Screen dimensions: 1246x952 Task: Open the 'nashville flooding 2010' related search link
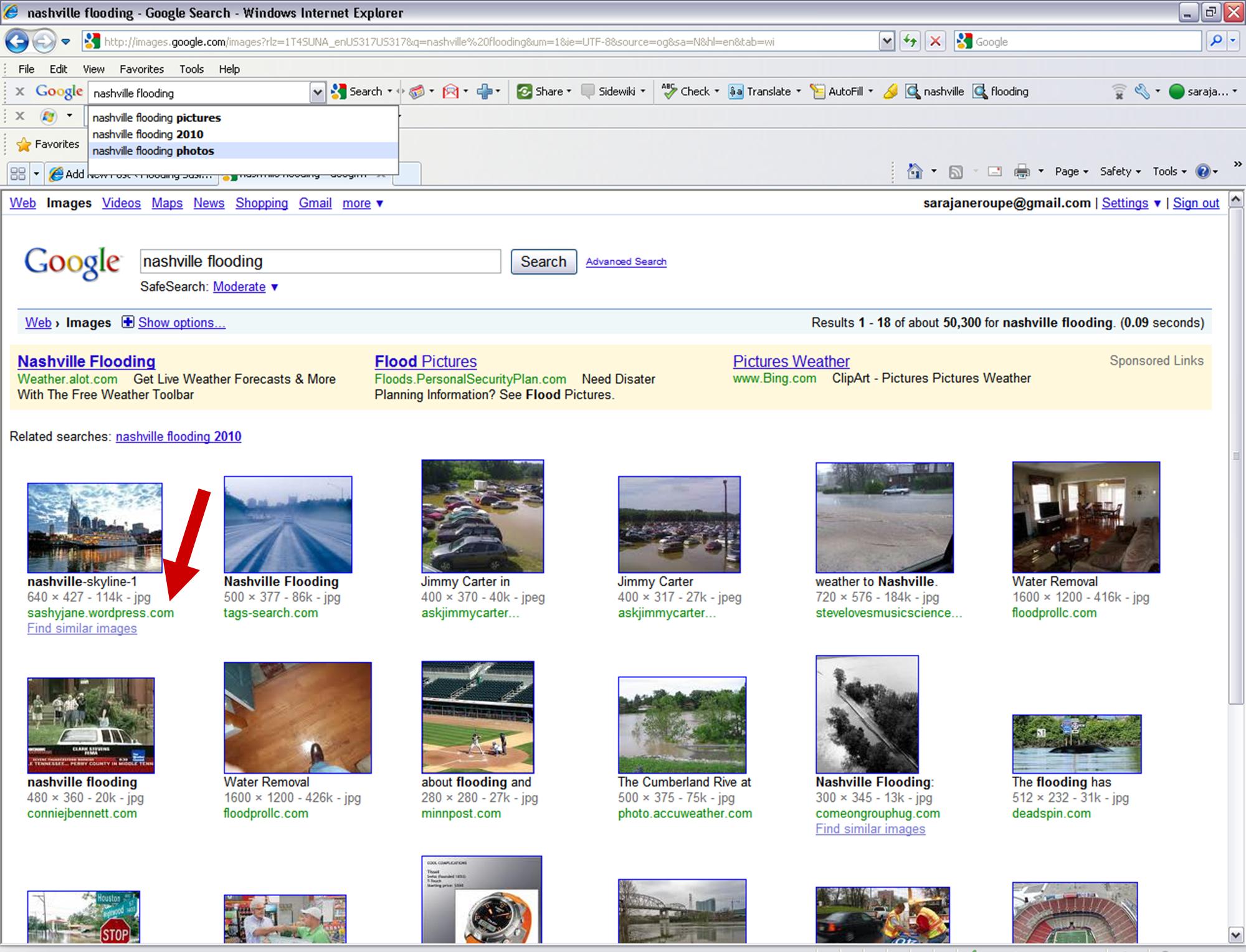tap(178, 436)
